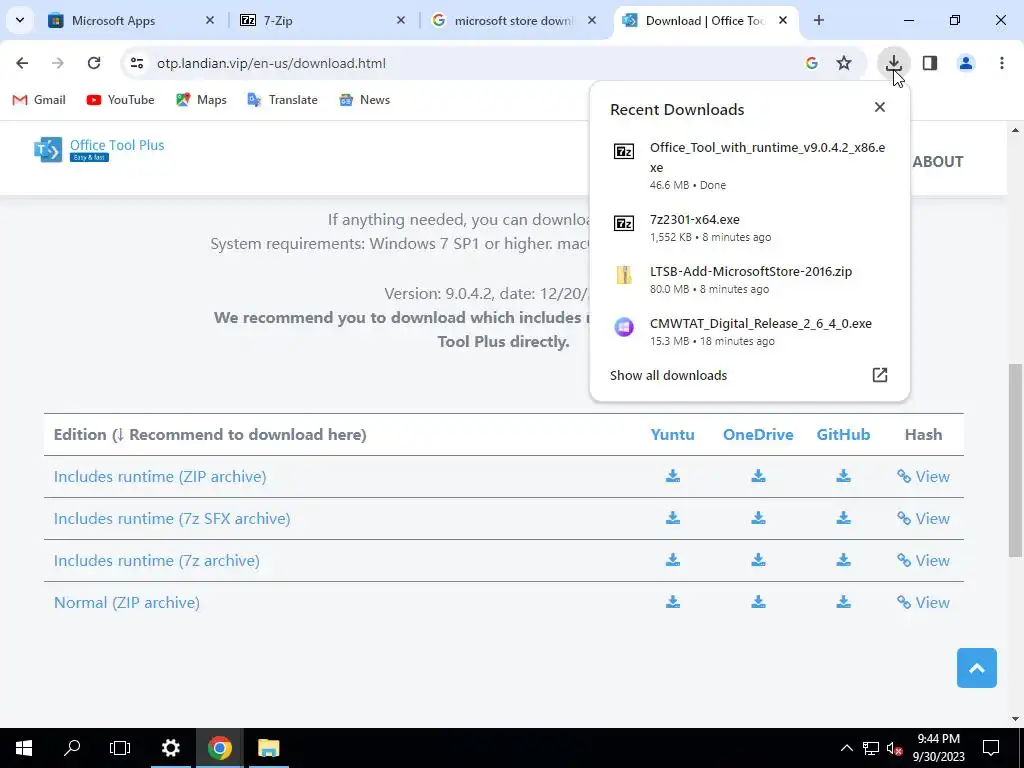Image resolution: width=1024 pixels, height=768 pixels.
Task: View hash for Normal ZIP edition
Action: [x=923, y=602]
